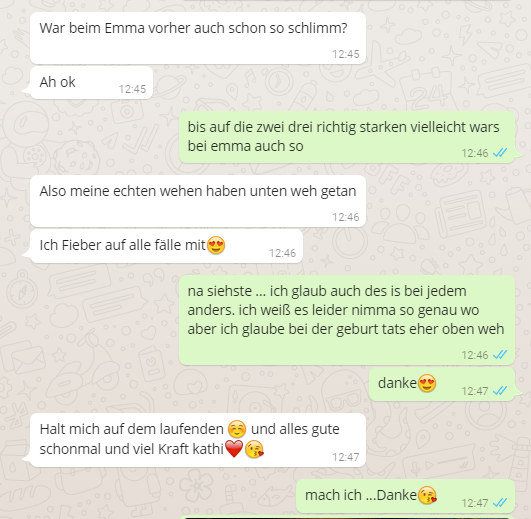Click the 12:47 timestamp on 'Halt mich' message
The width and height of the screenshot is (531, 519).
tap(345, 457)
